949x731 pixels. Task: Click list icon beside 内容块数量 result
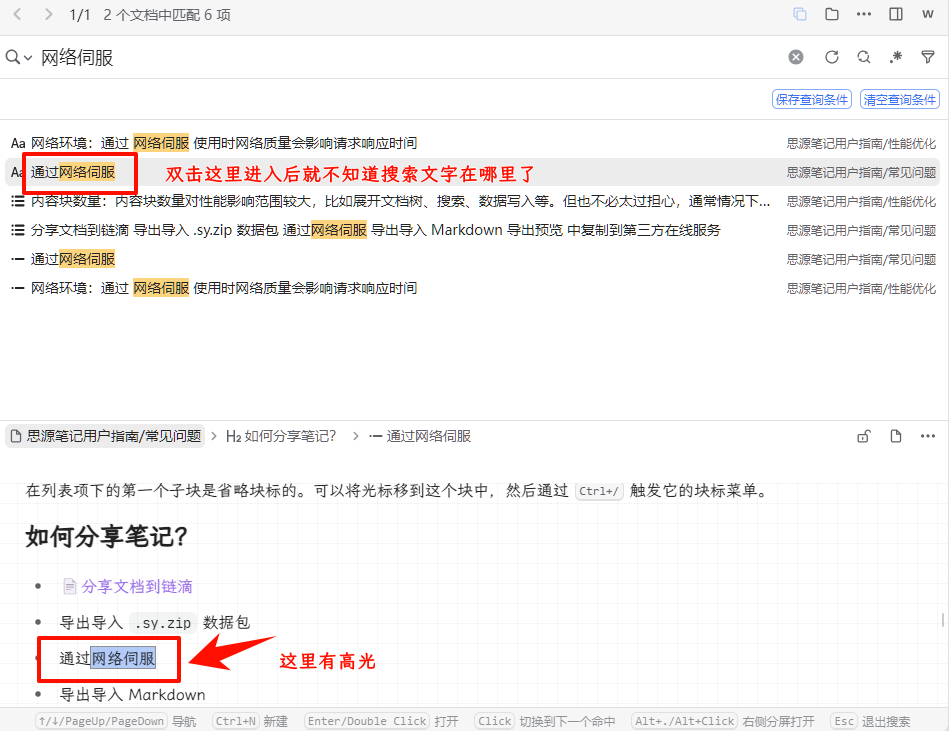18,202
